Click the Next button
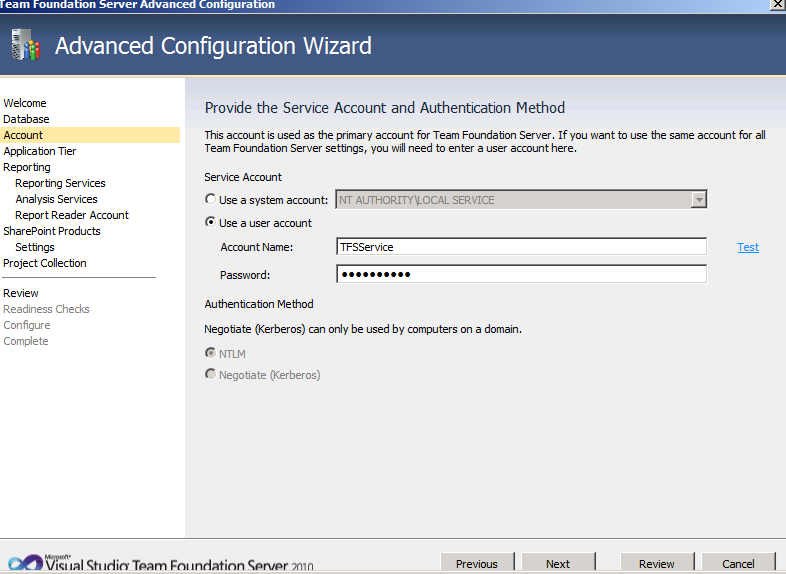The image size is (786, 574). pos(558,563)
